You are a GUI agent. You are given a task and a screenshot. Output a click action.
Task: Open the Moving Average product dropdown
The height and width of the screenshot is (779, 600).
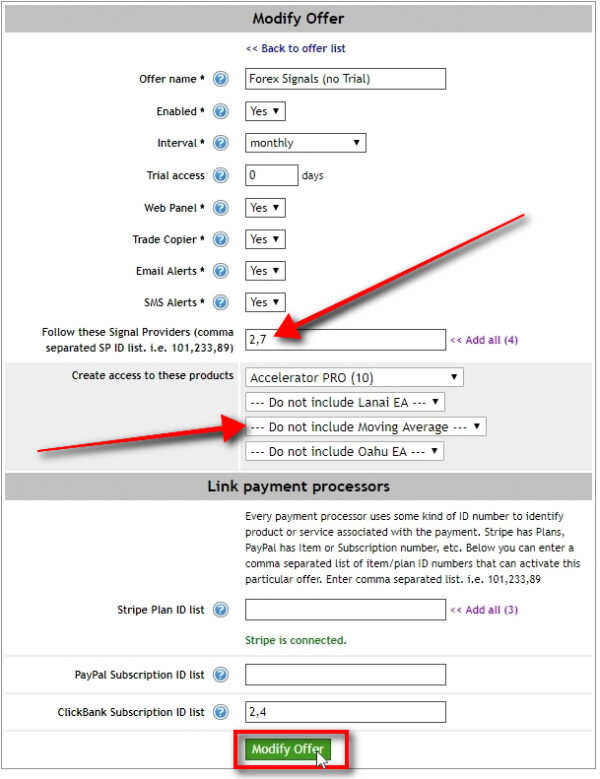click(365, 426)
